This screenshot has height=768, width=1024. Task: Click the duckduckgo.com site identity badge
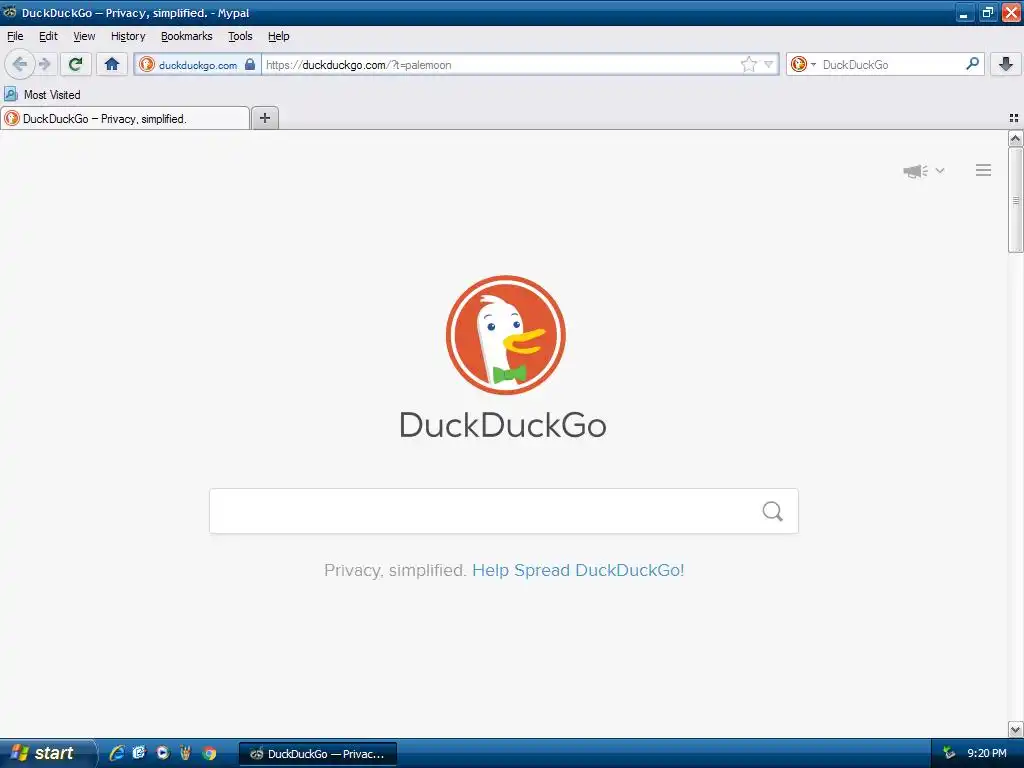tap(197, 65)
